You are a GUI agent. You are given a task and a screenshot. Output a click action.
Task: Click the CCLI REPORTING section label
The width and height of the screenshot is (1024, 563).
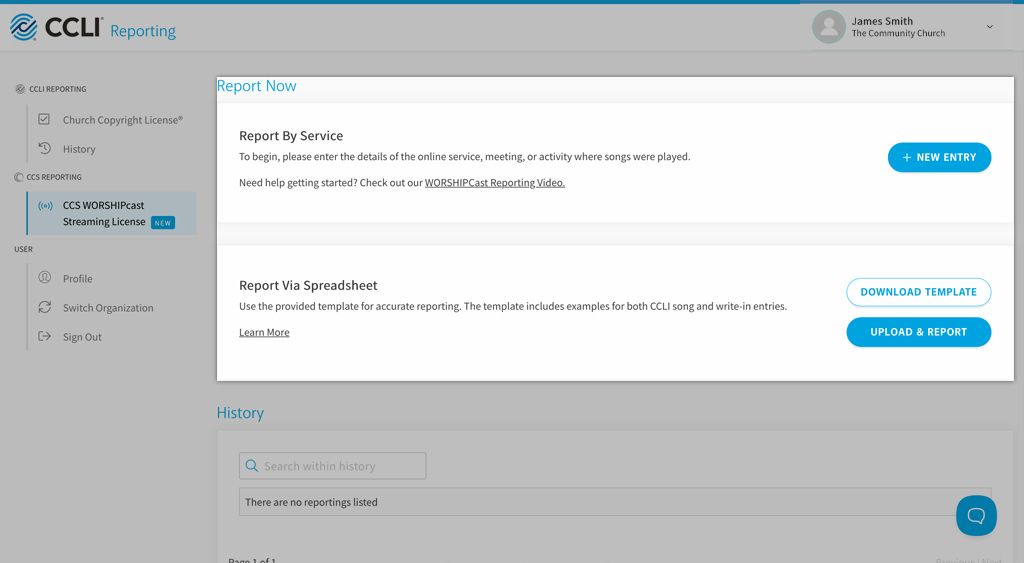click(57, 89)
